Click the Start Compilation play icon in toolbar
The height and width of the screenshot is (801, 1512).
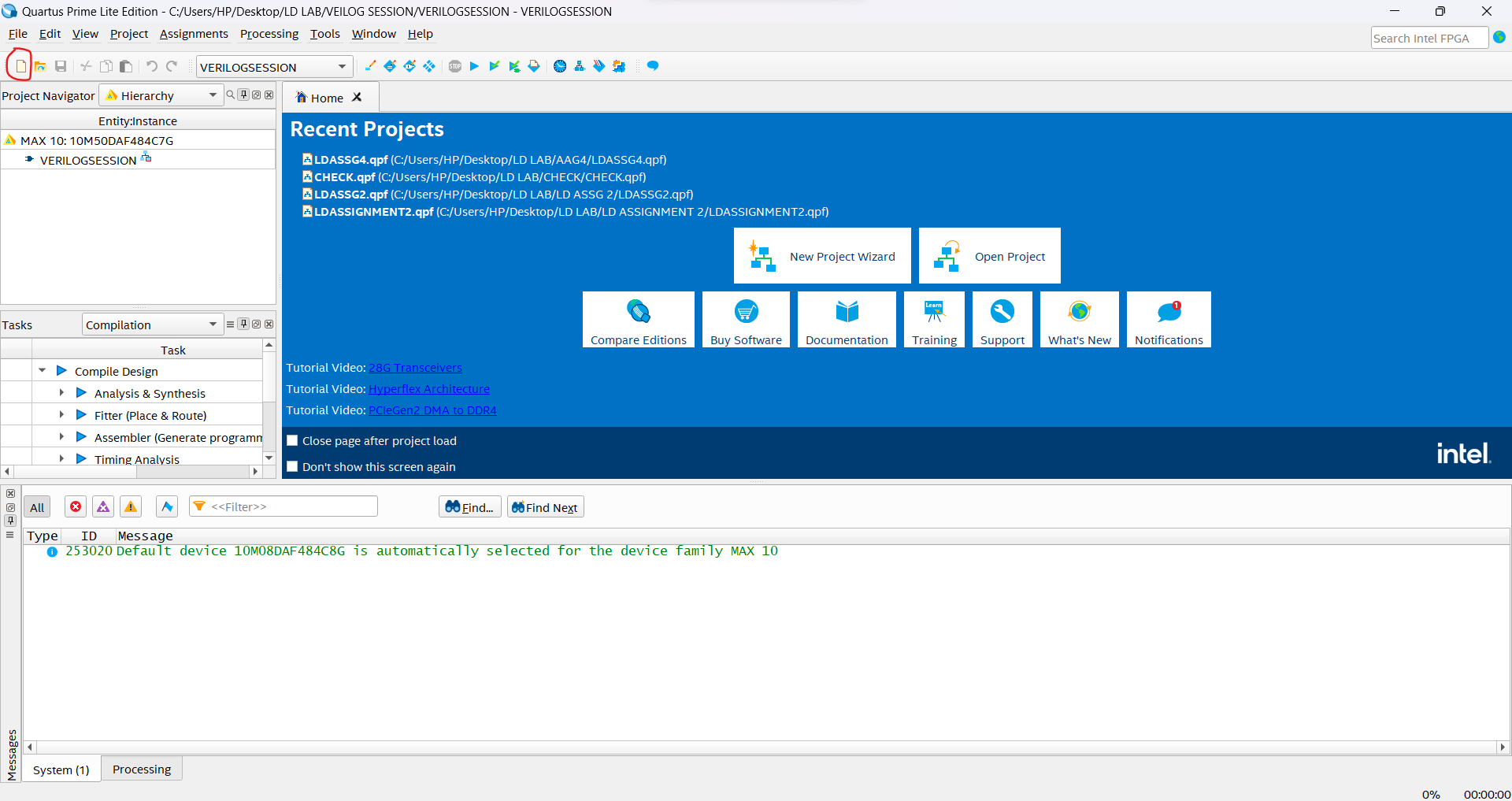coord(474,66)
